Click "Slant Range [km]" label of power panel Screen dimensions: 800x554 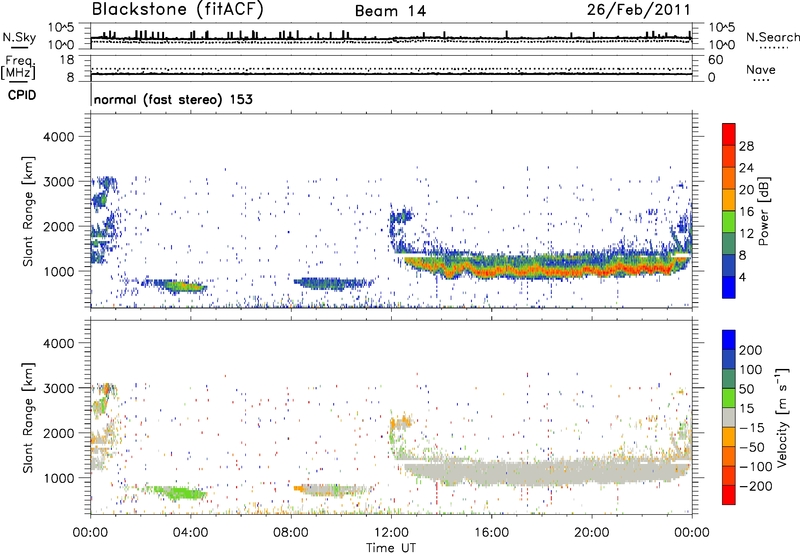(28, 211)
